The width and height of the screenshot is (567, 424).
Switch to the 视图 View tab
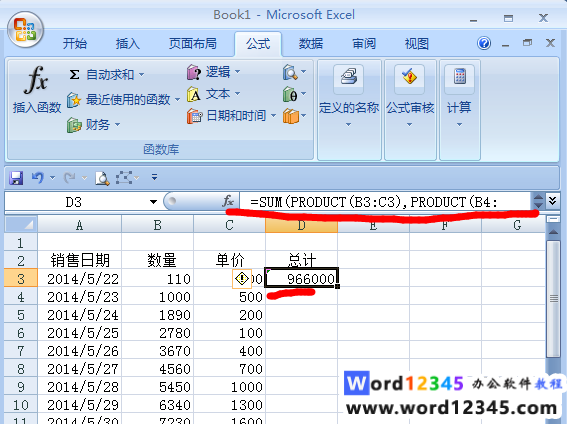tap(417, 44)
